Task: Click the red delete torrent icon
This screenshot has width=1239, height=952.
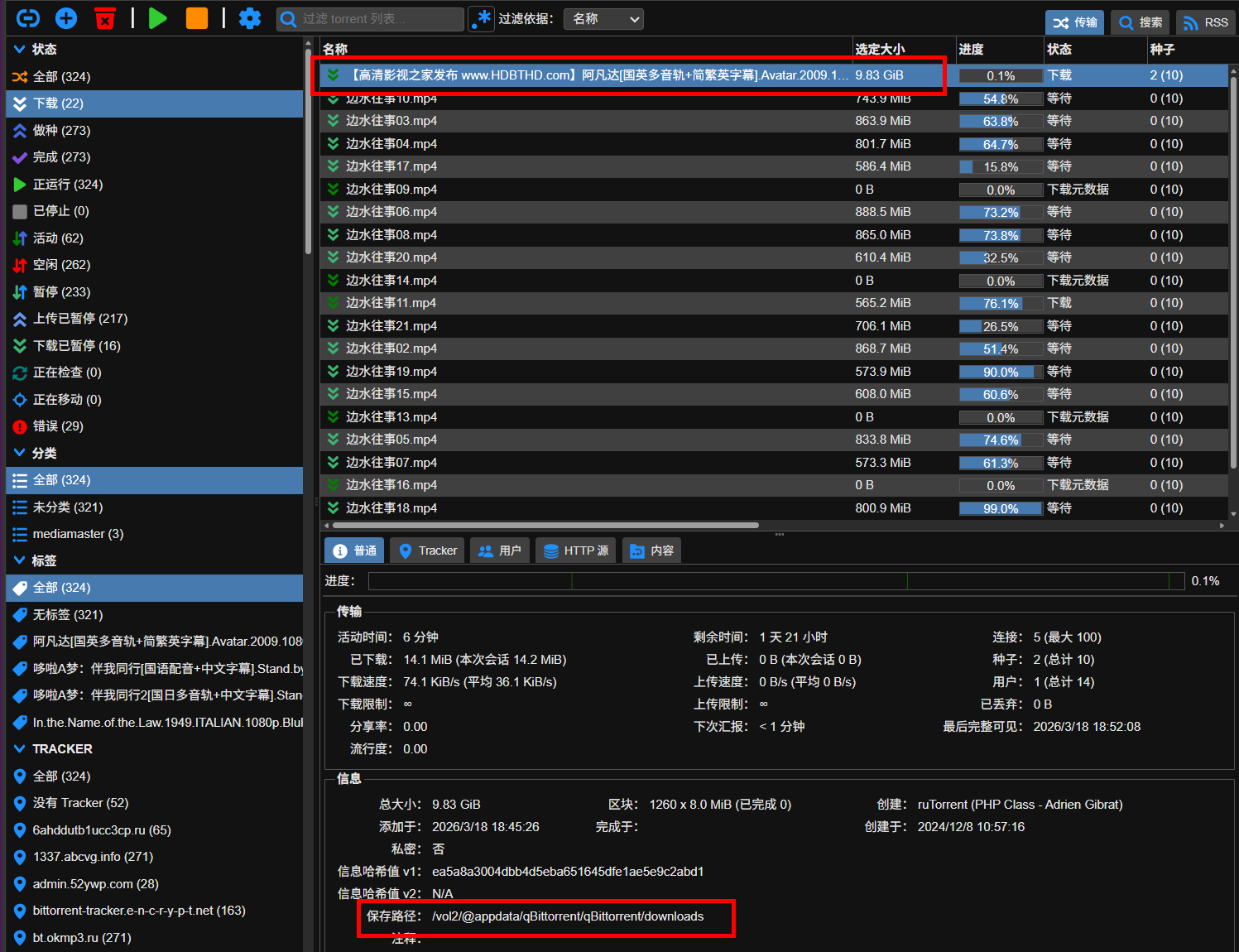Action: [x=105, y=18]
